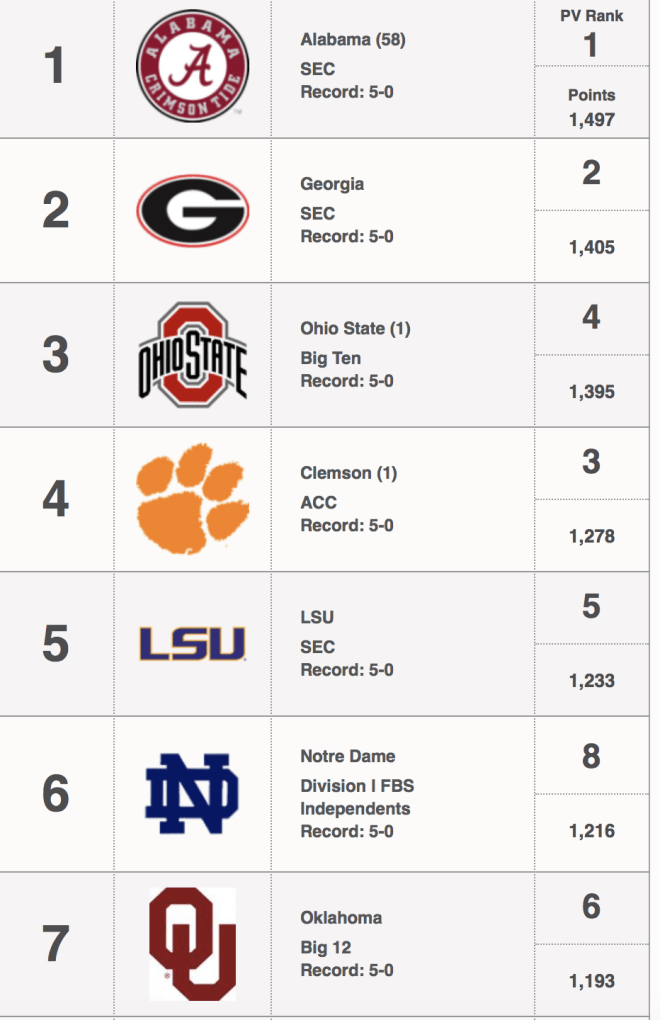Click the Oklahoma OU logo
This screenshot has width=660, height=1020.
click(192, 944)
